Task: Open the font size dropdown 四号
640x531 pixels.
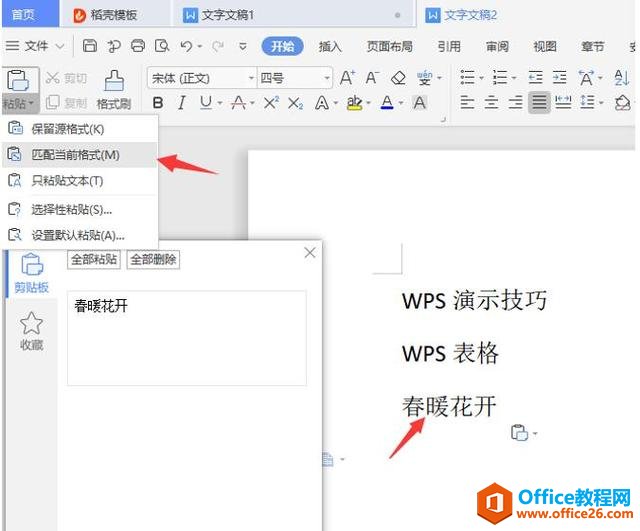Action: (x=327, y=78)
